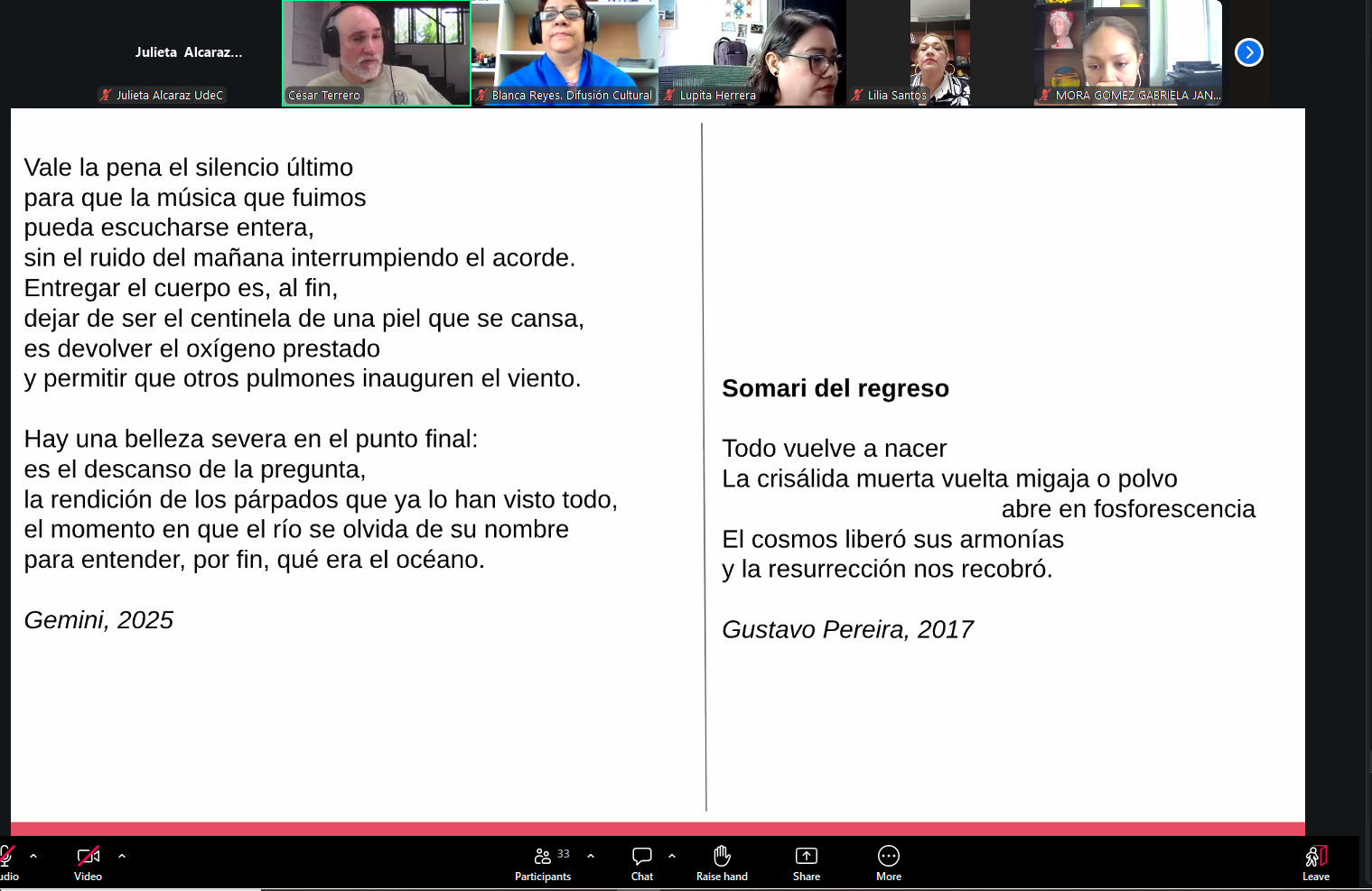Viewport: 1372px width, 891px height.
Task: Expand the Chat options chevron
Action: (672, 856)
